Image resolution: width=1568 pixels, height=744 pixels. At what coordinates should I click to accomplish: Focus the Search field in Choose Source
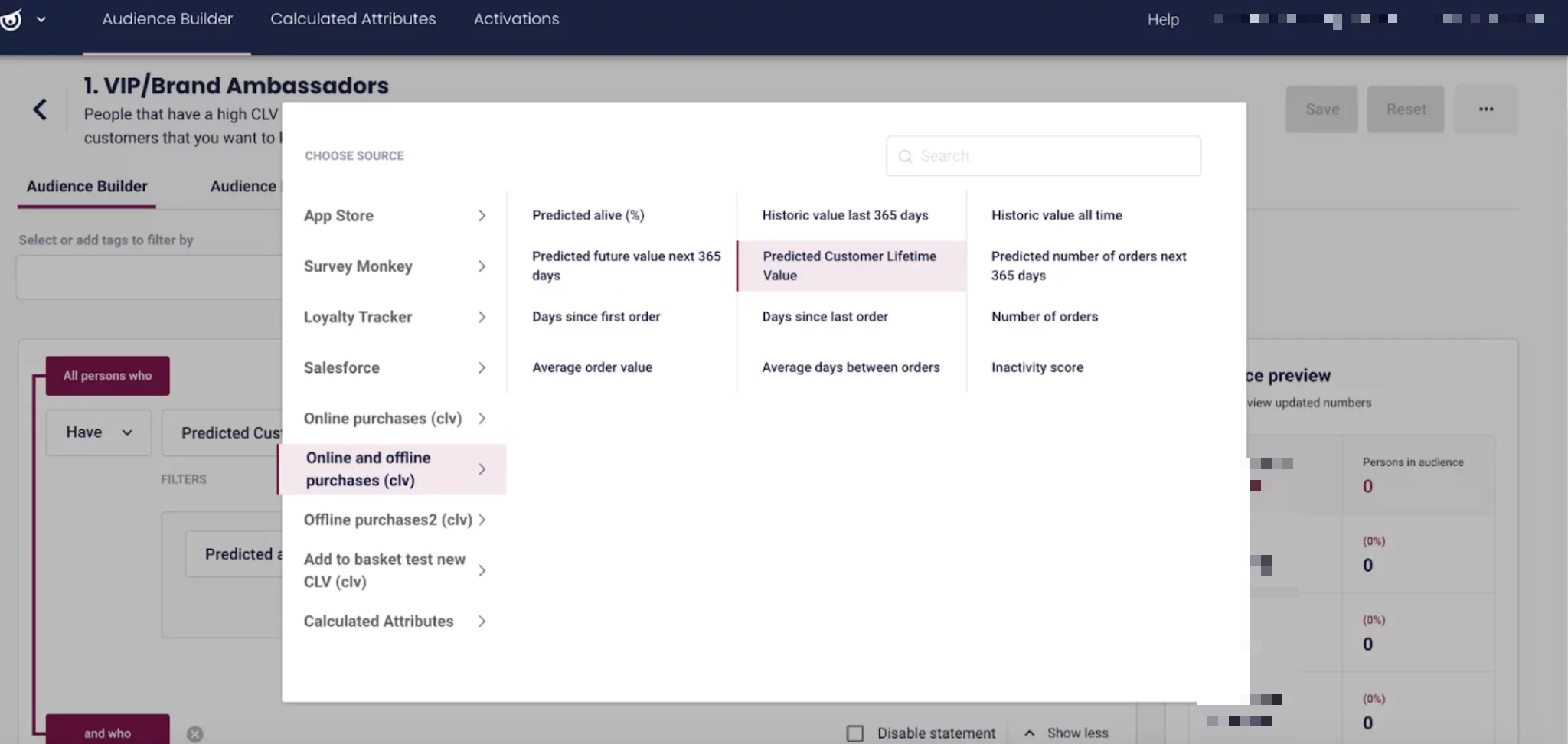[1044, 156]
